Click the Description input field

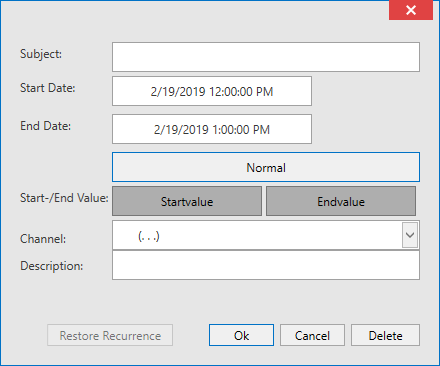click(x=266, y=265)
